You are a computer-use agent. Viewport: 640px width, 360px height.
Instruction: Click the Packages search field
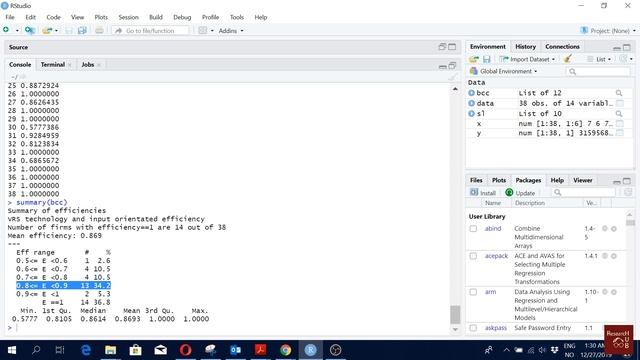tap(583, 192)
